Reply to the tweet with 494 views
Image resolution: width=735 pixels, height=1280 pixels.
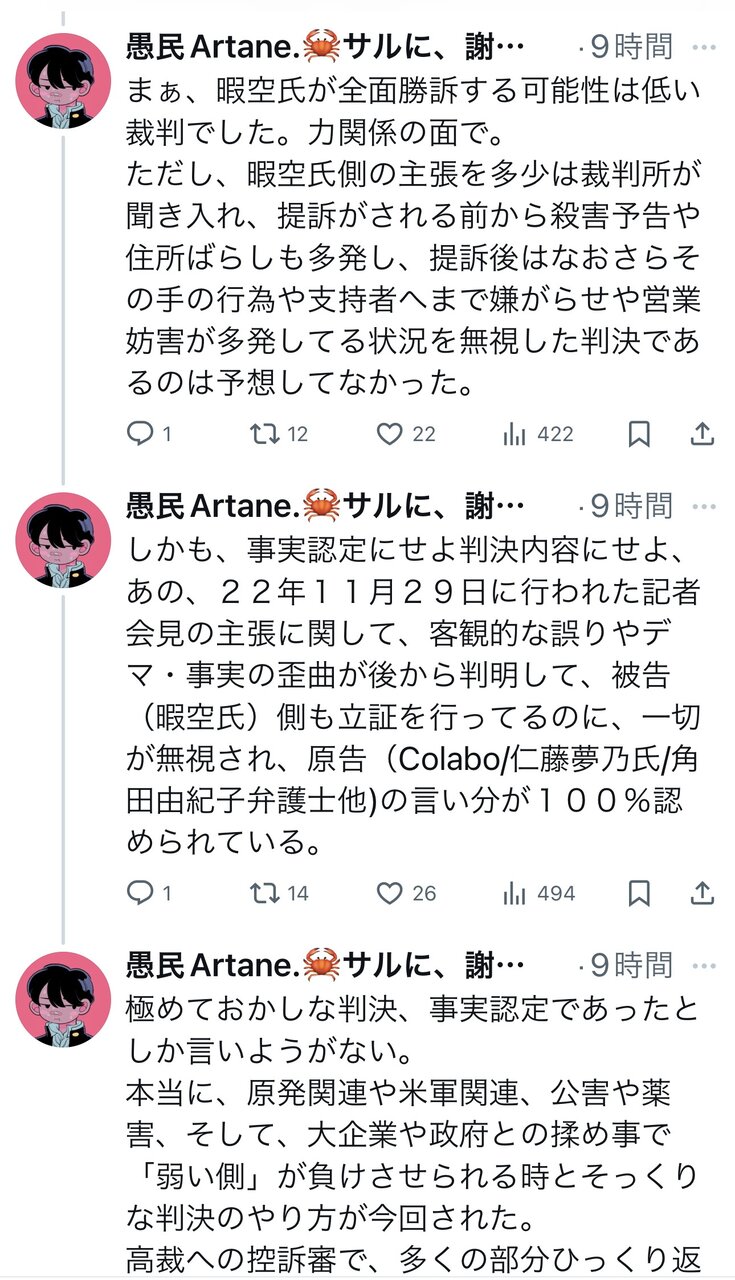(x=150, y=893)
